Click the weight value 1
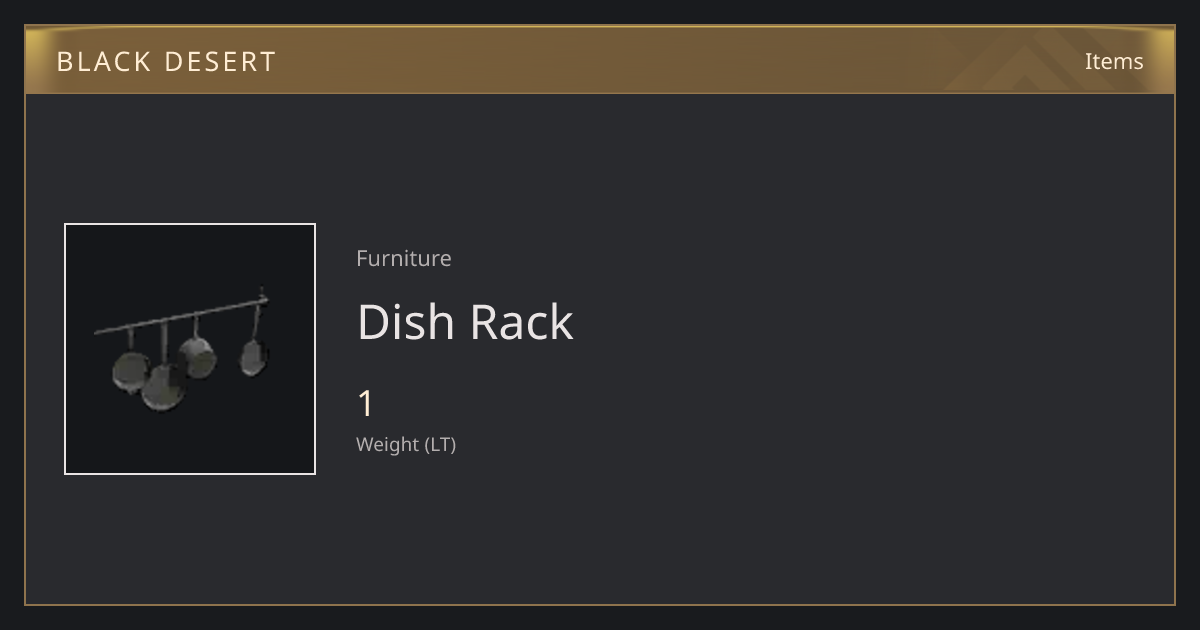 [366, 404]
